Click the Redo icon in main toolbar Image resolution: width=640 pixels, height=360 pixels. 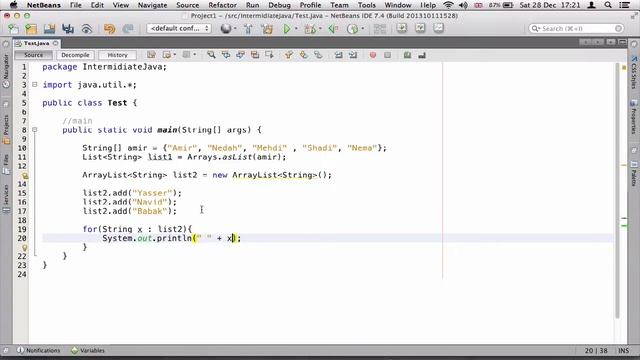(128, 29)
